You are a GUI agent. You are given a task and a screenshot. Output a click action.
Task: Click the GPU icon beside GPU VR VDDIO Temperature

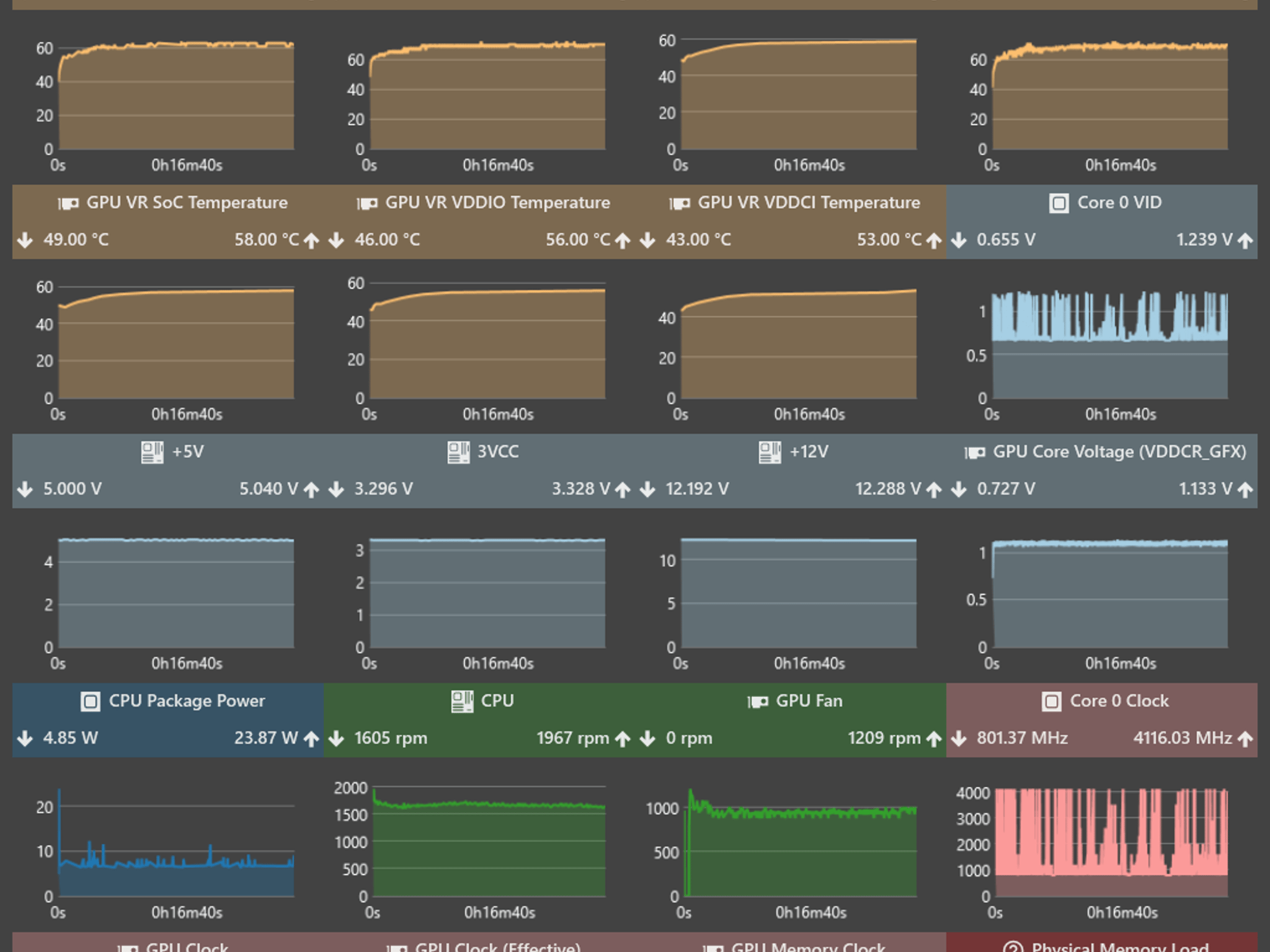click(x=367, y=203)
